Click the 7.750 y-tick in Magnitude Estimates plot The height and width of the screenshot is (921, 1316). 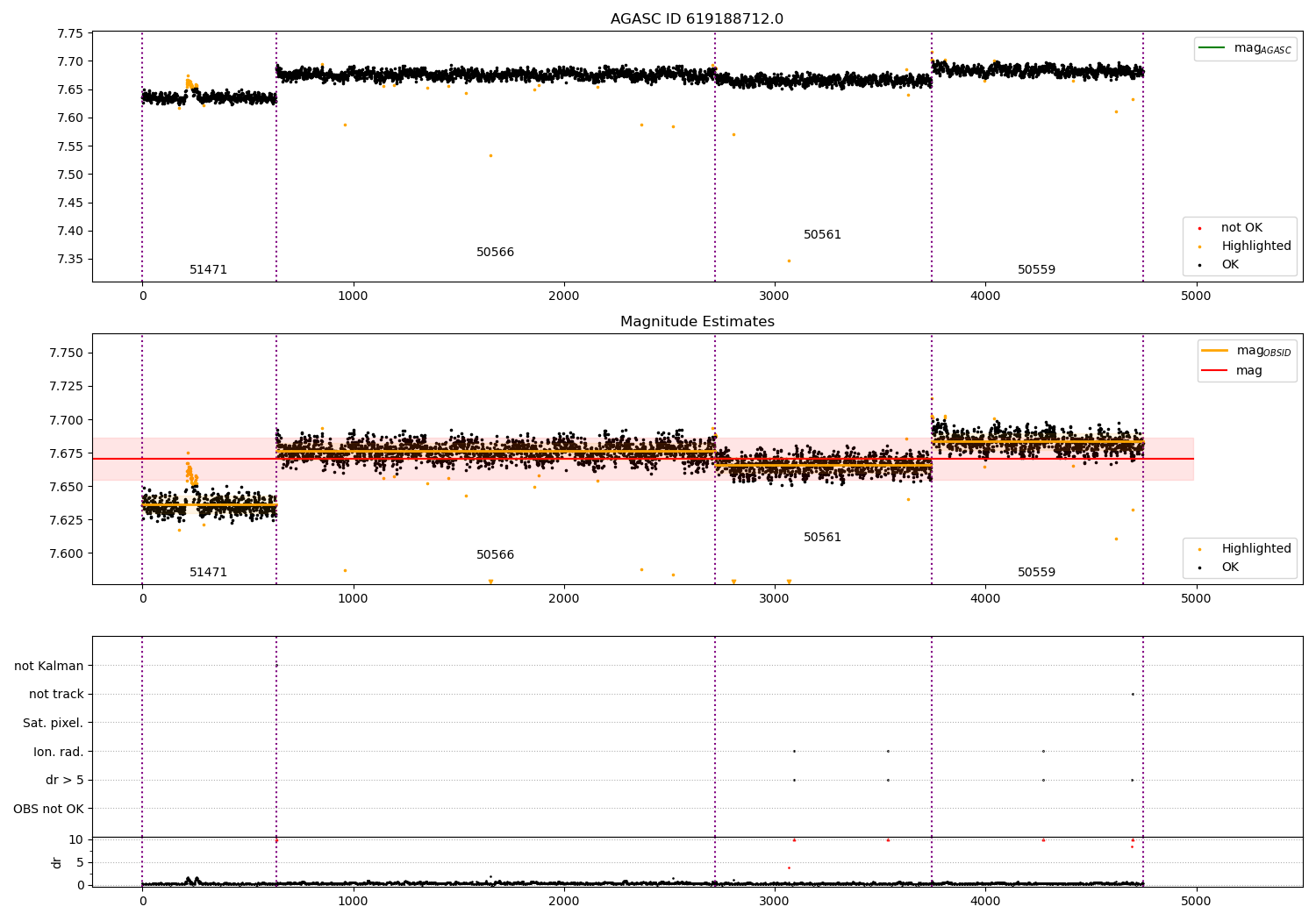(x=67, y=353)
